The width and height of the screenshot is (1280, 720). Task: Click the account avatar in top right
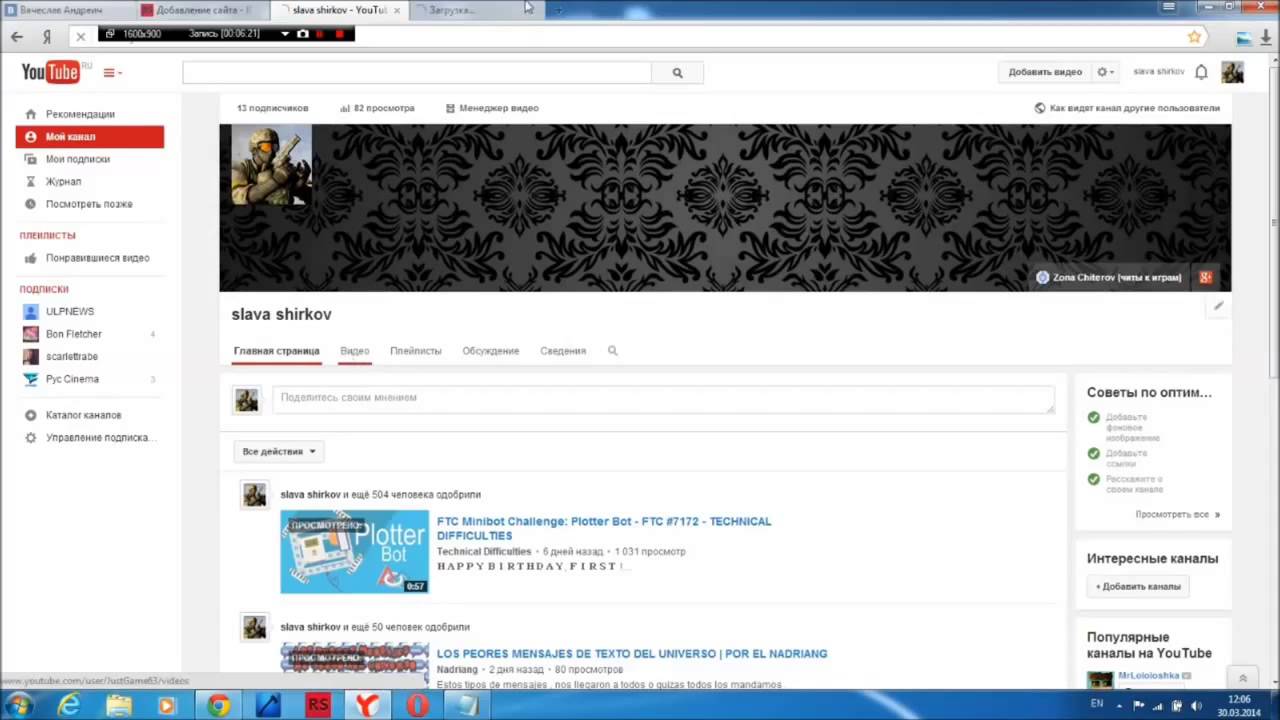click(x=1233, y=72)
